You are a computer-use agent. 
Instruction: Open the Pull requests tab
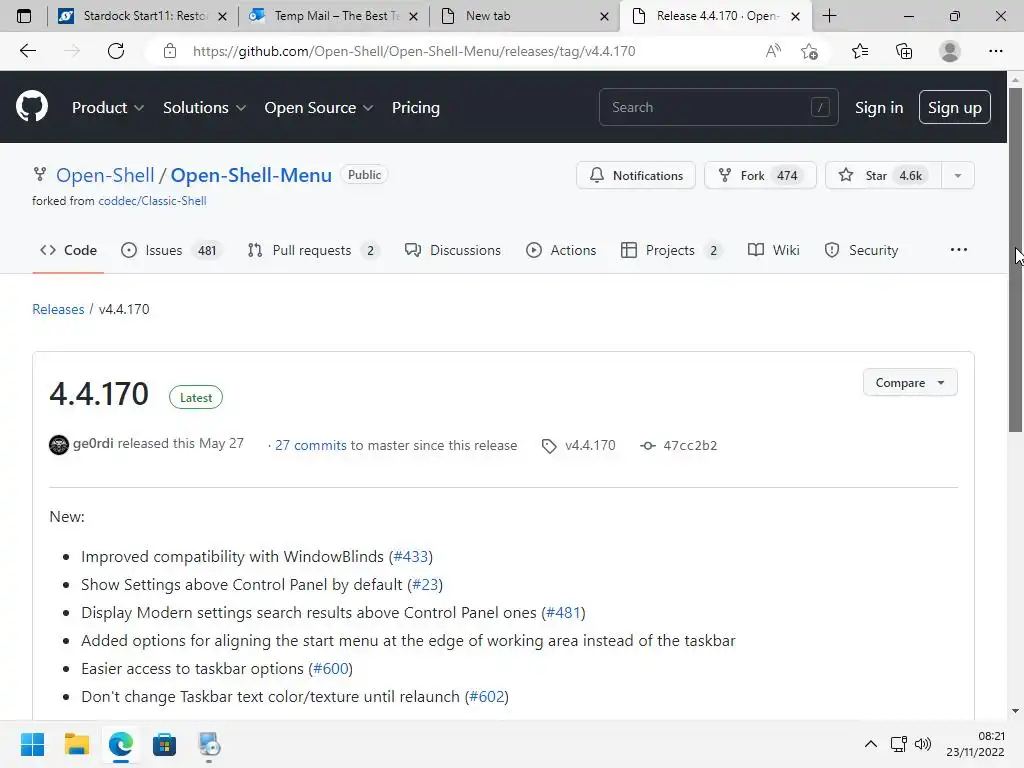click(x=313, y=250)
